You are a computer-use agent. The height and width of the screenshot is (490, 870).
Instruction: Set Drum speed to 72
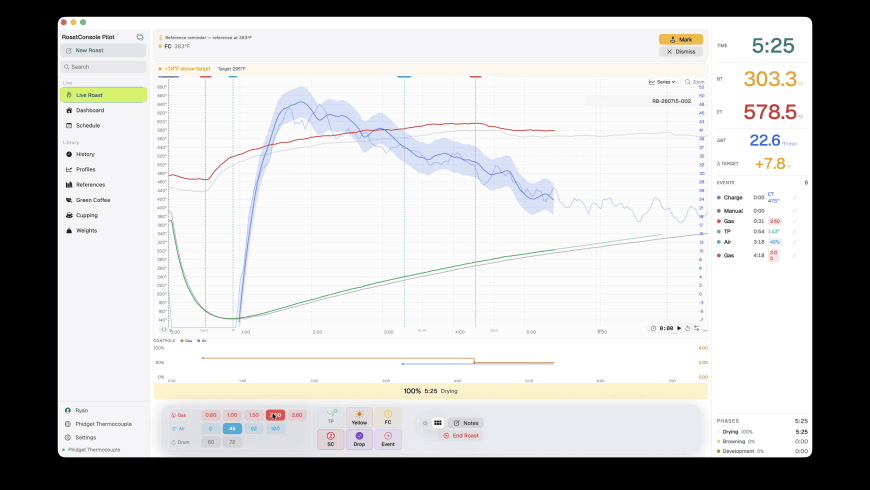tap(232, 442)
